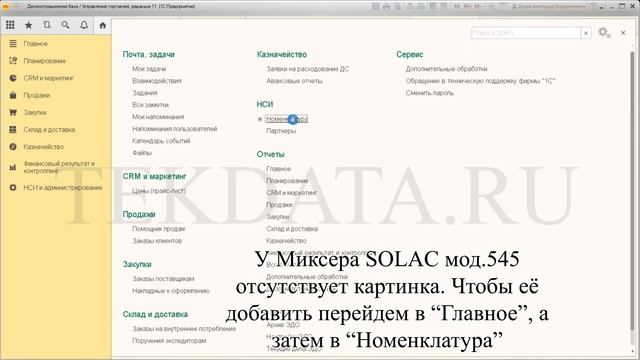
Task: Open Номенклатура under НСИ
Action: (x=287, y=119)
